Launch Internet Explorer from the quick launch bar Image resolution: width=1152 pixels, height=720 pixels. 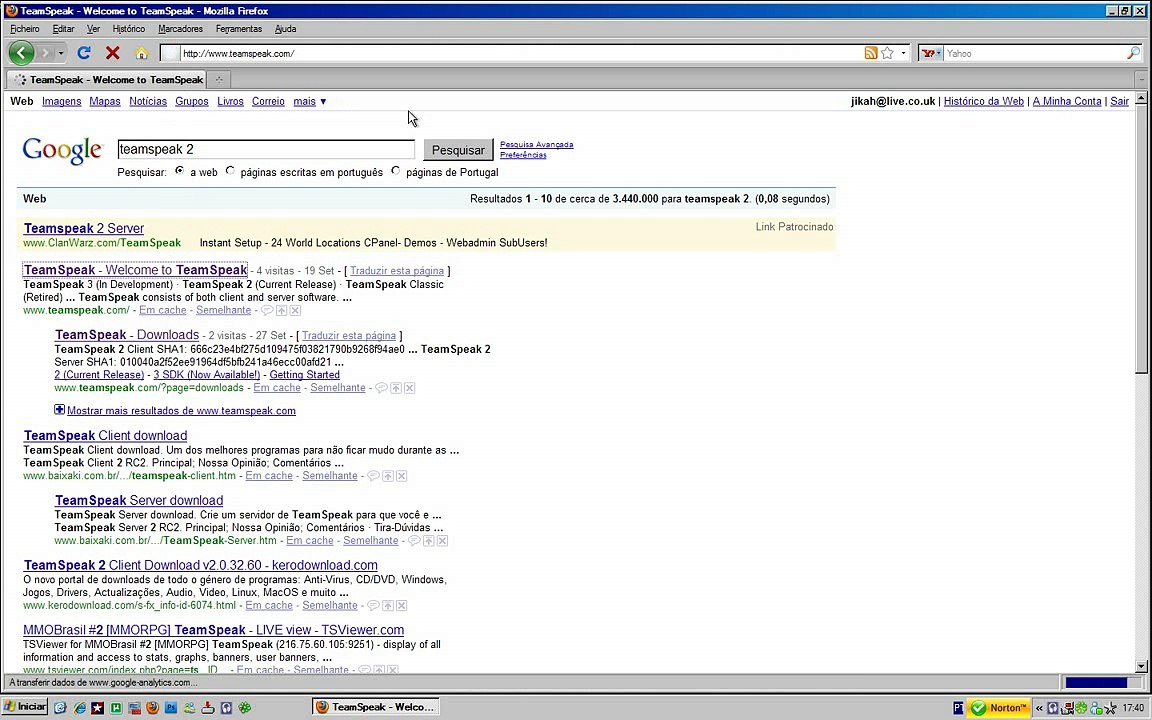coord(79,708)
